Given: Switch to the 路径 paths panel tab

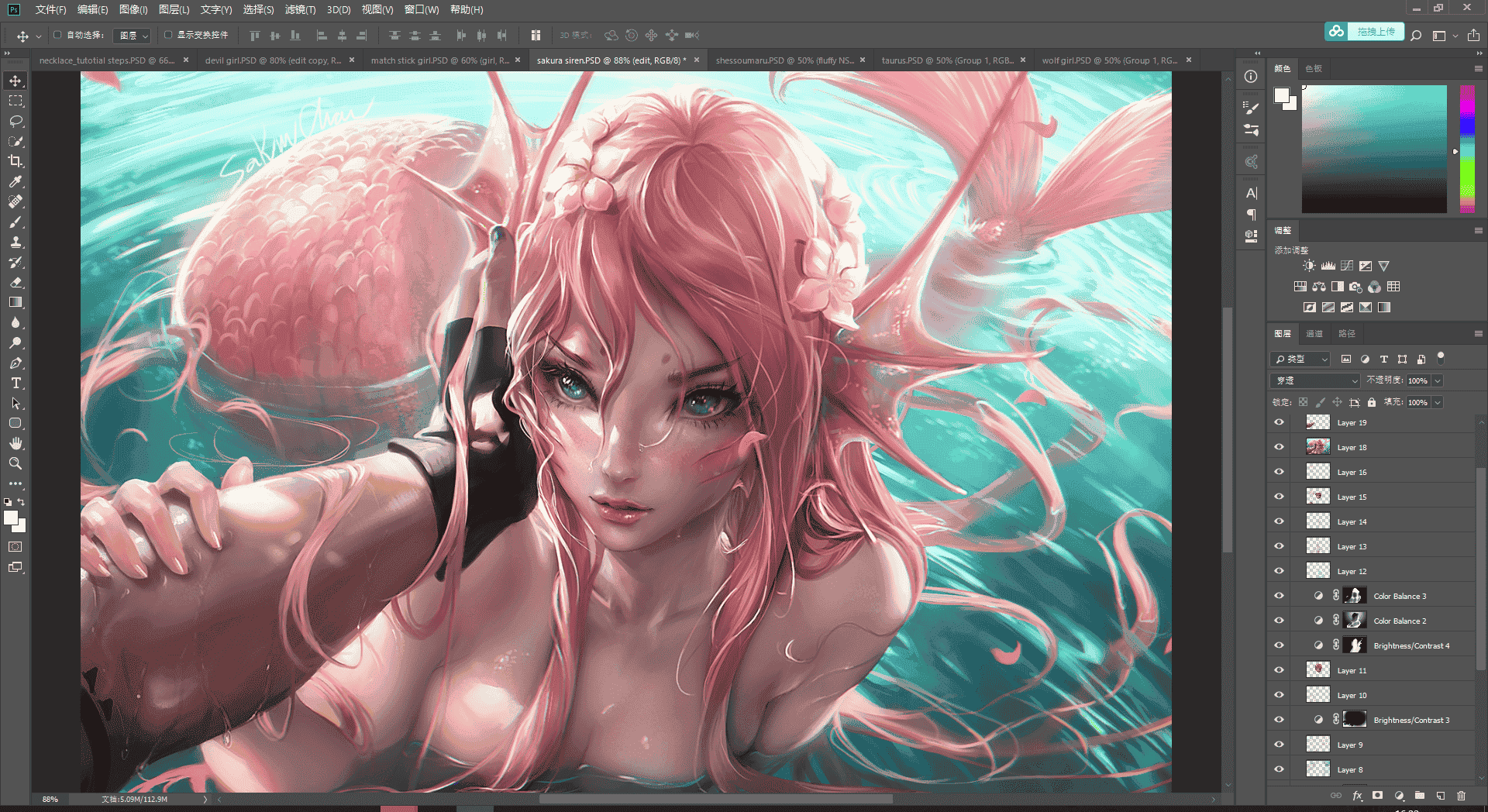Looking at the screenshot, I should point(1347,333).
